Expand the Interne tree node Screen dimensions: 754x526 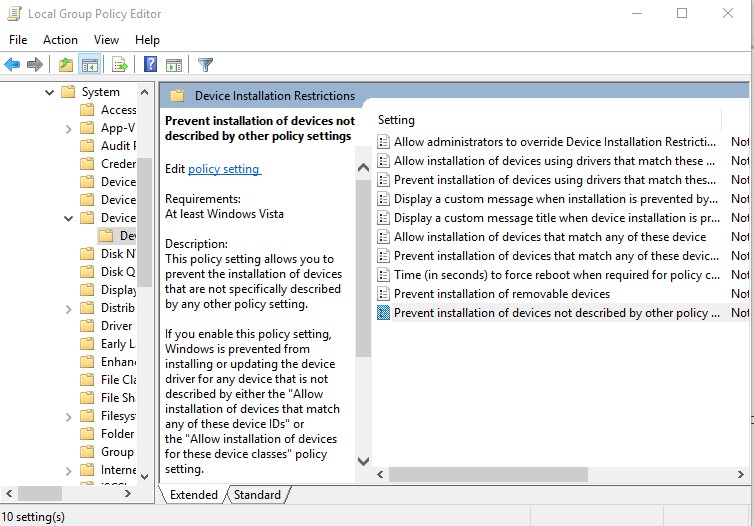[x=68, y=471]
